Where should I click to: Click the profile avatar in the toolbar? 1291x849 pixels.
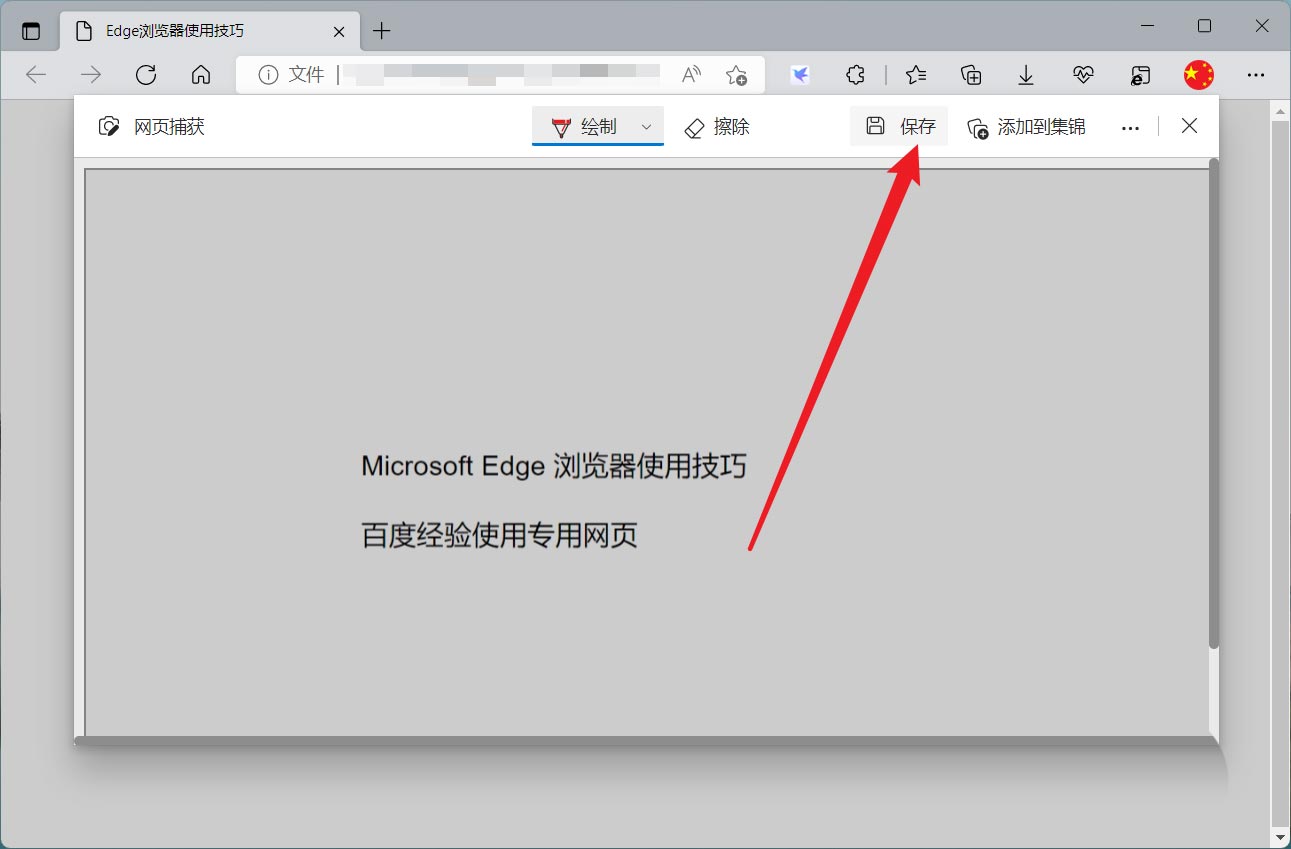(x=1197, y=74)
